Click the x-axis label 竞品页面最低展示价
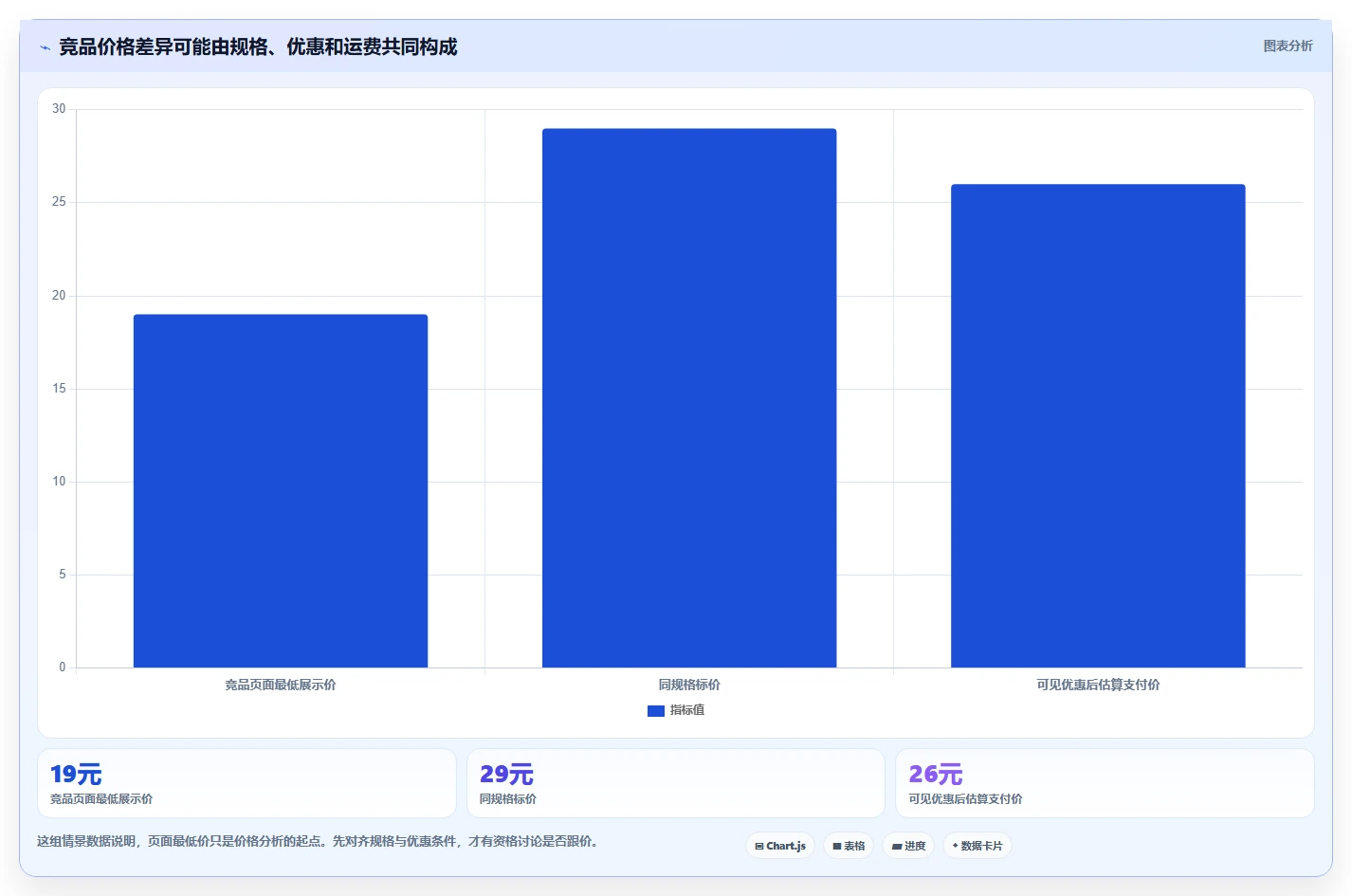Image resolution: width=1352 pixels, height=896 pixels. point(281,685)
